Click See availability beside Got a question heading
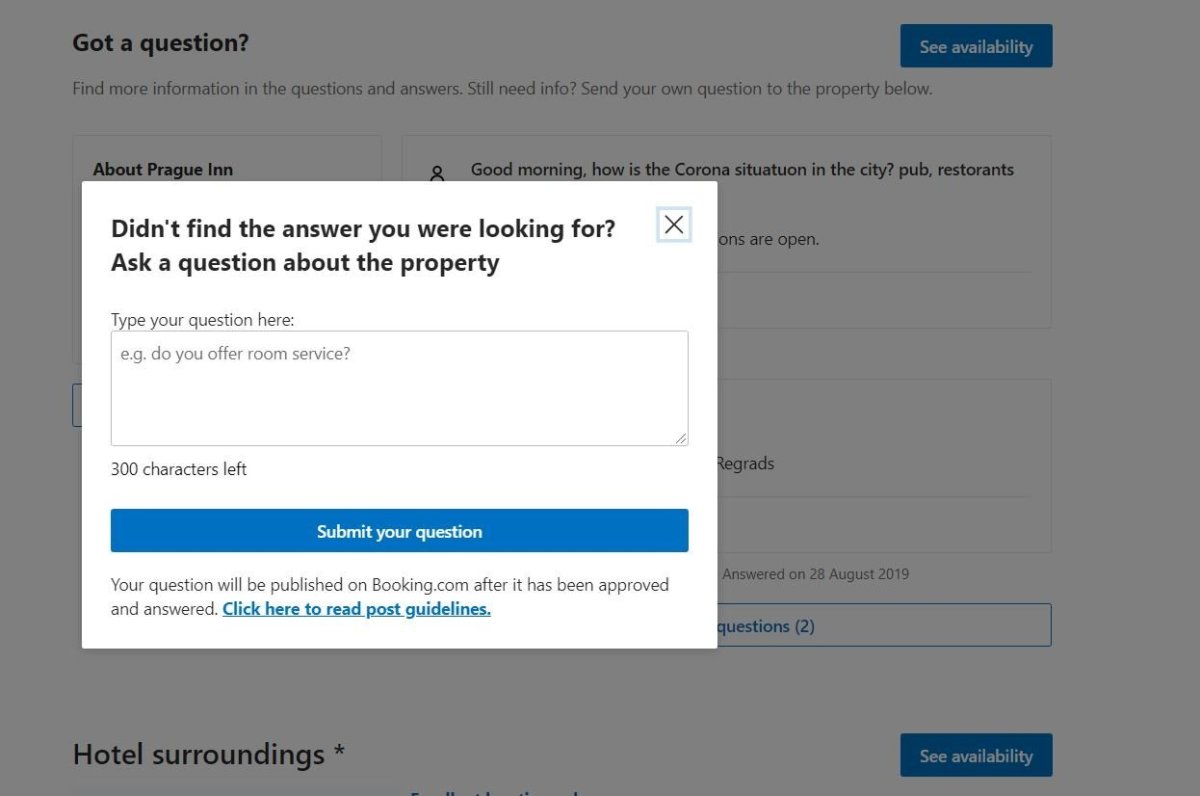Viewport: 1200px width, 796px height. (976, 46)
